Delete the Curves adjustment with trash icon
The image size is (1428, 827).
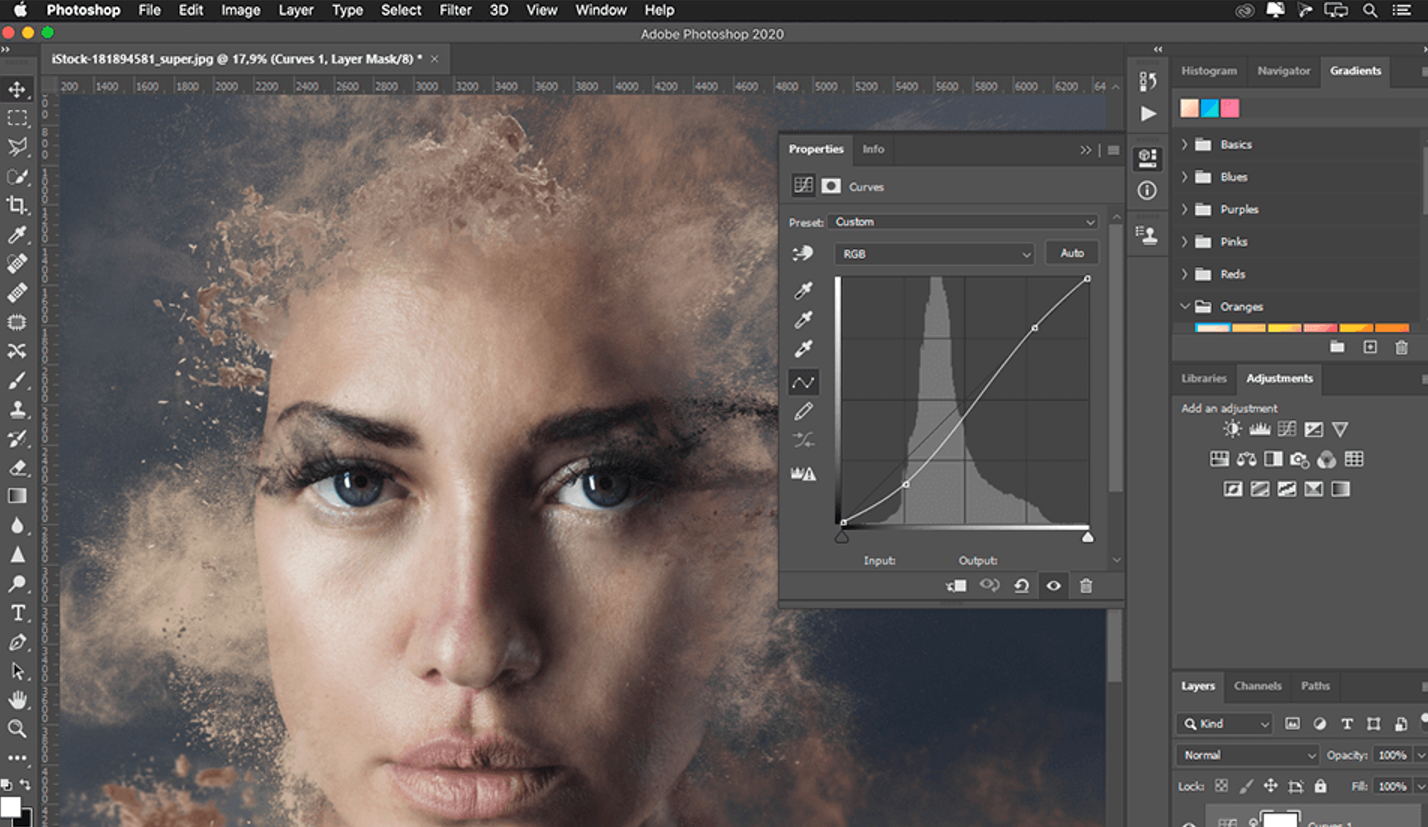1086,586
